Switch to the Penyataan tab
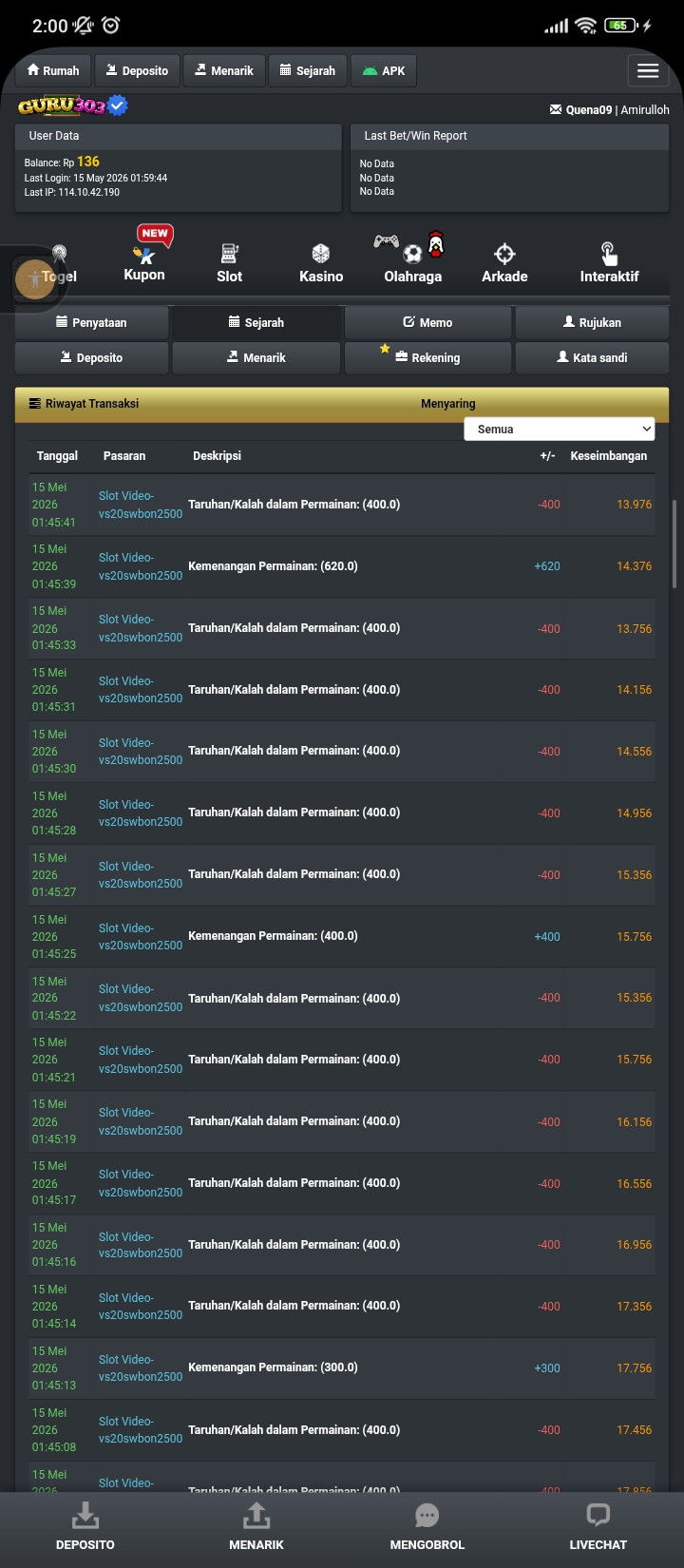Image resolution: width=684 pixels, height=1568 pixels. pyautogui.click(x=91, y=323)
